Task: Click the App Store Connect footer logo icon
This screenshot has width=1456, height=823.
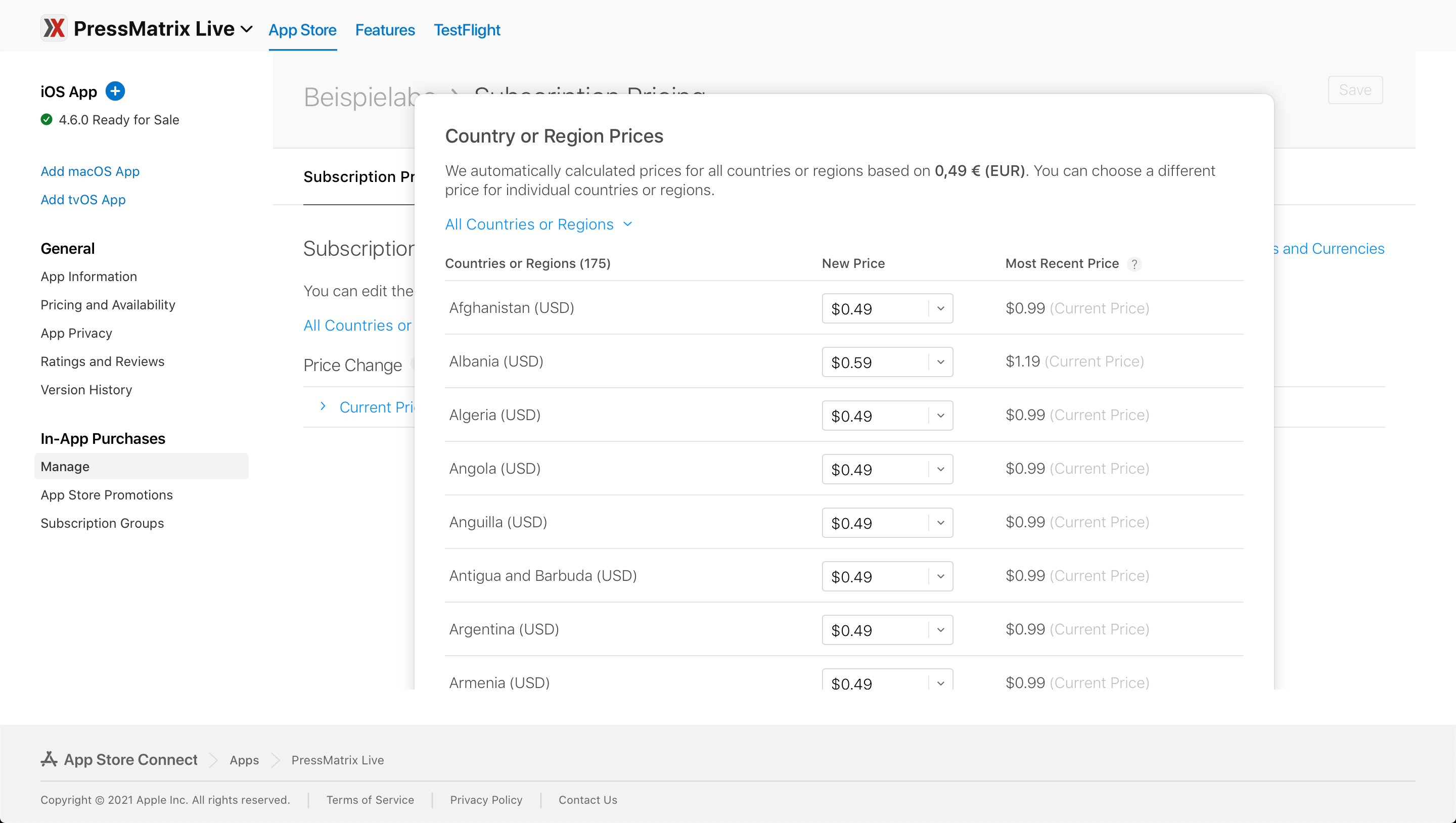Action: pyautogui.click(x=49, y=759)
